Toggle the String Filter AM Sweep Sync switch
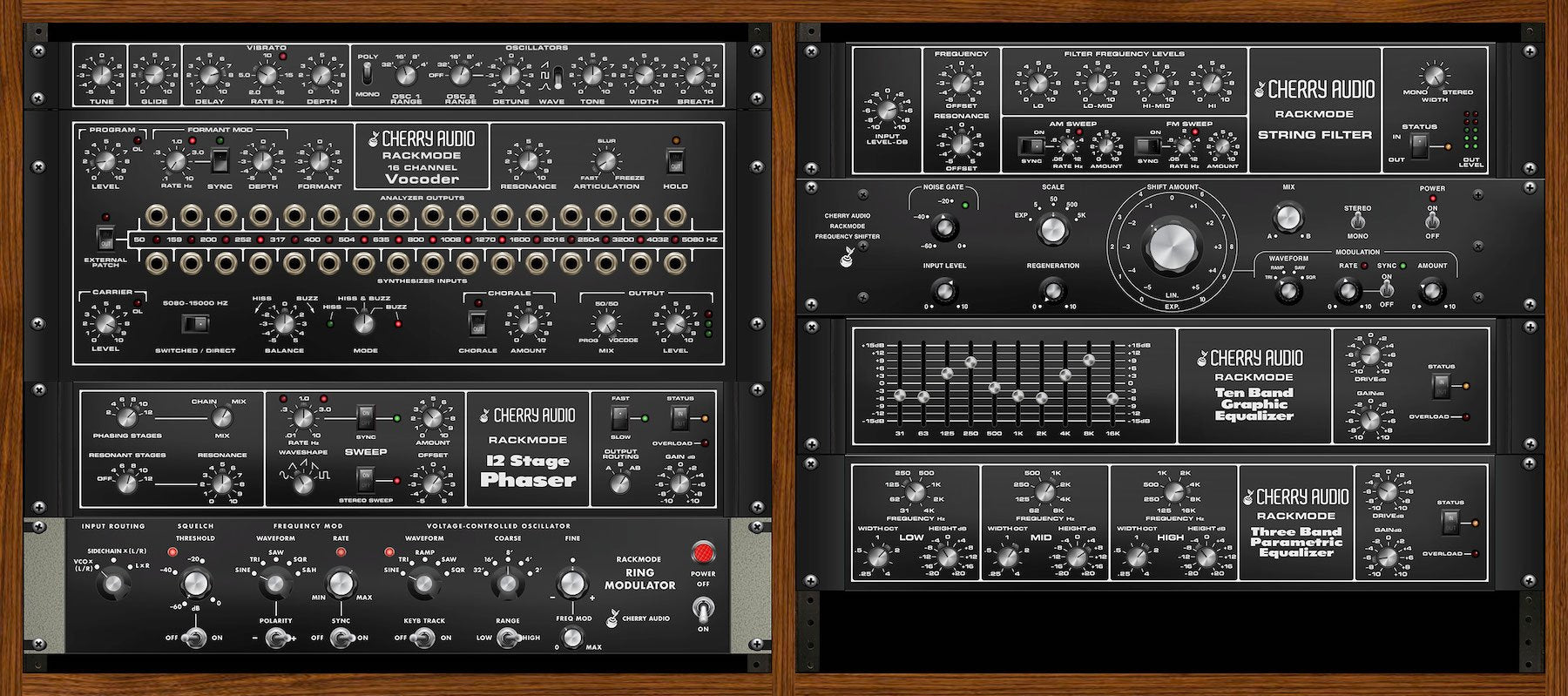This screenshot has width=1568, height=696. tap(1031, 145)
